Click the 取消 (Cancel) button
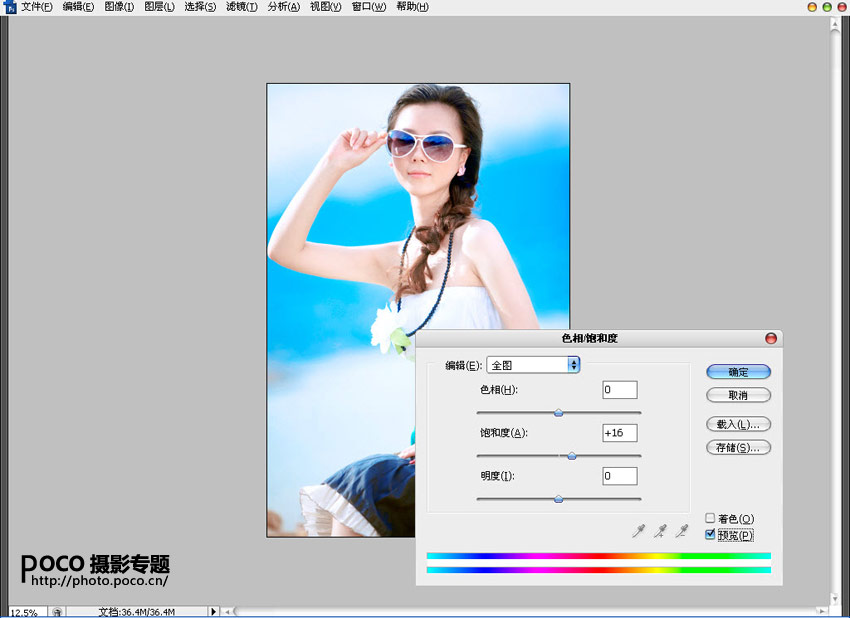Viewport: 850px width, 618px height. pos(738,395)
